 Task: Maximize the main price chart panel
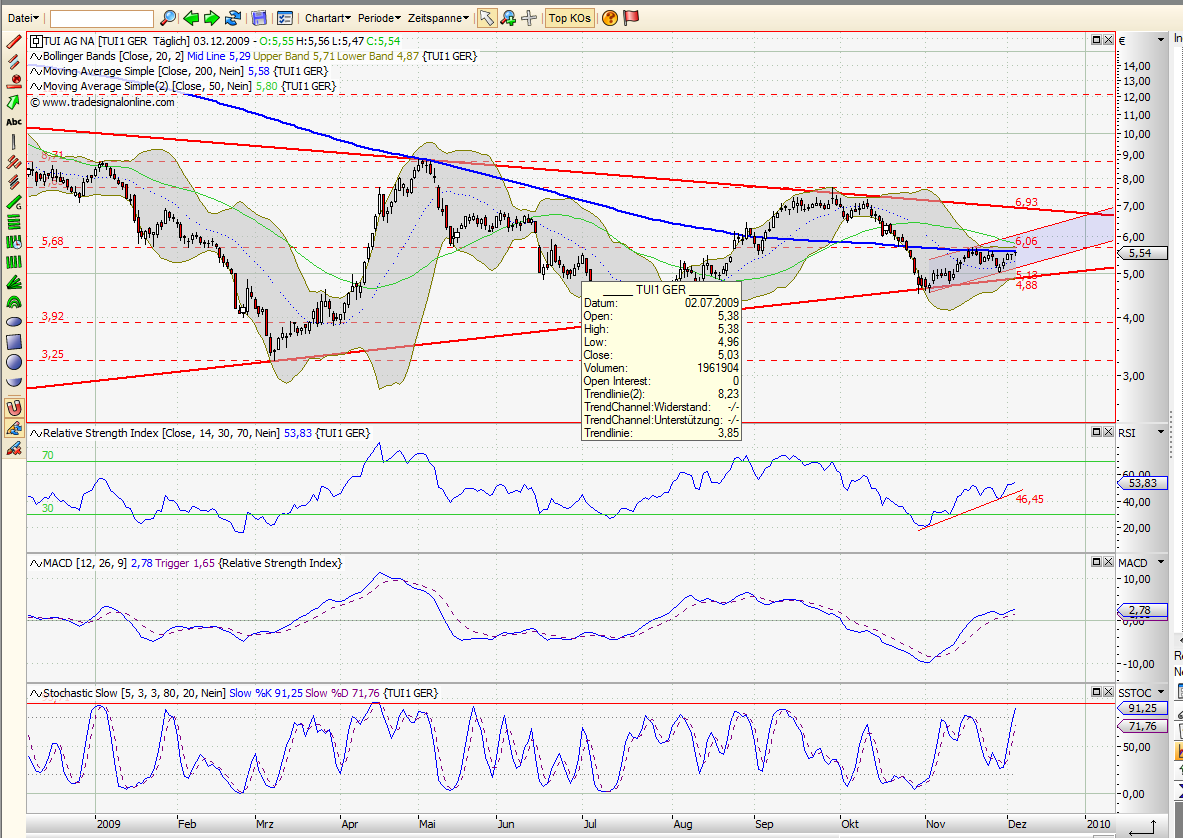(x=1096, y=40)
